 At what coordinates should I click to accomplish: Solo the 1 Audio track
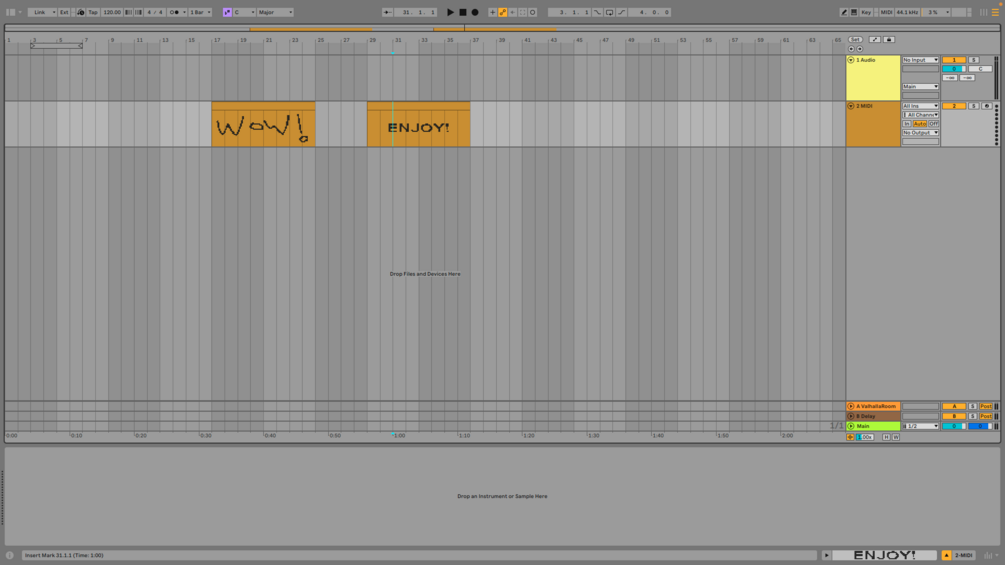tap(974, 60)
